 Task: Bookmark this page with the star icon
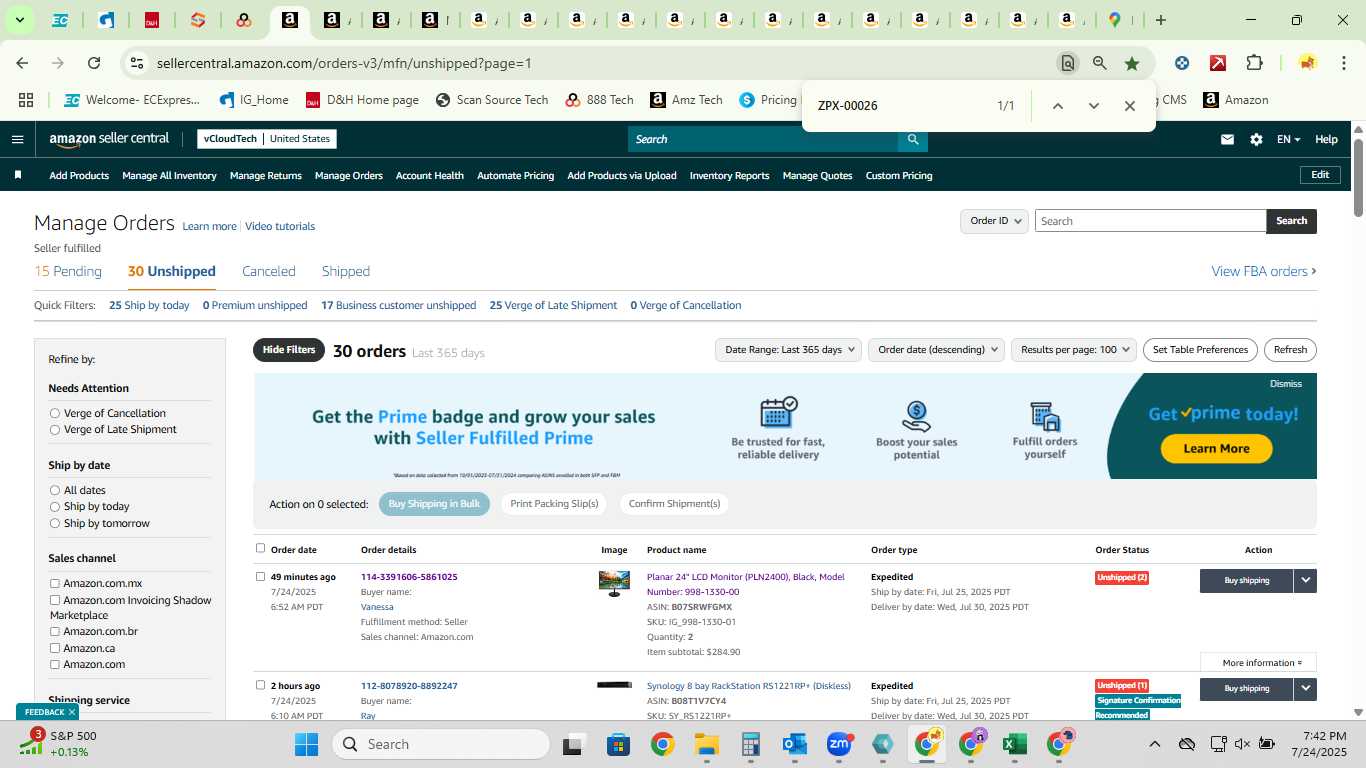[1132, 63]
